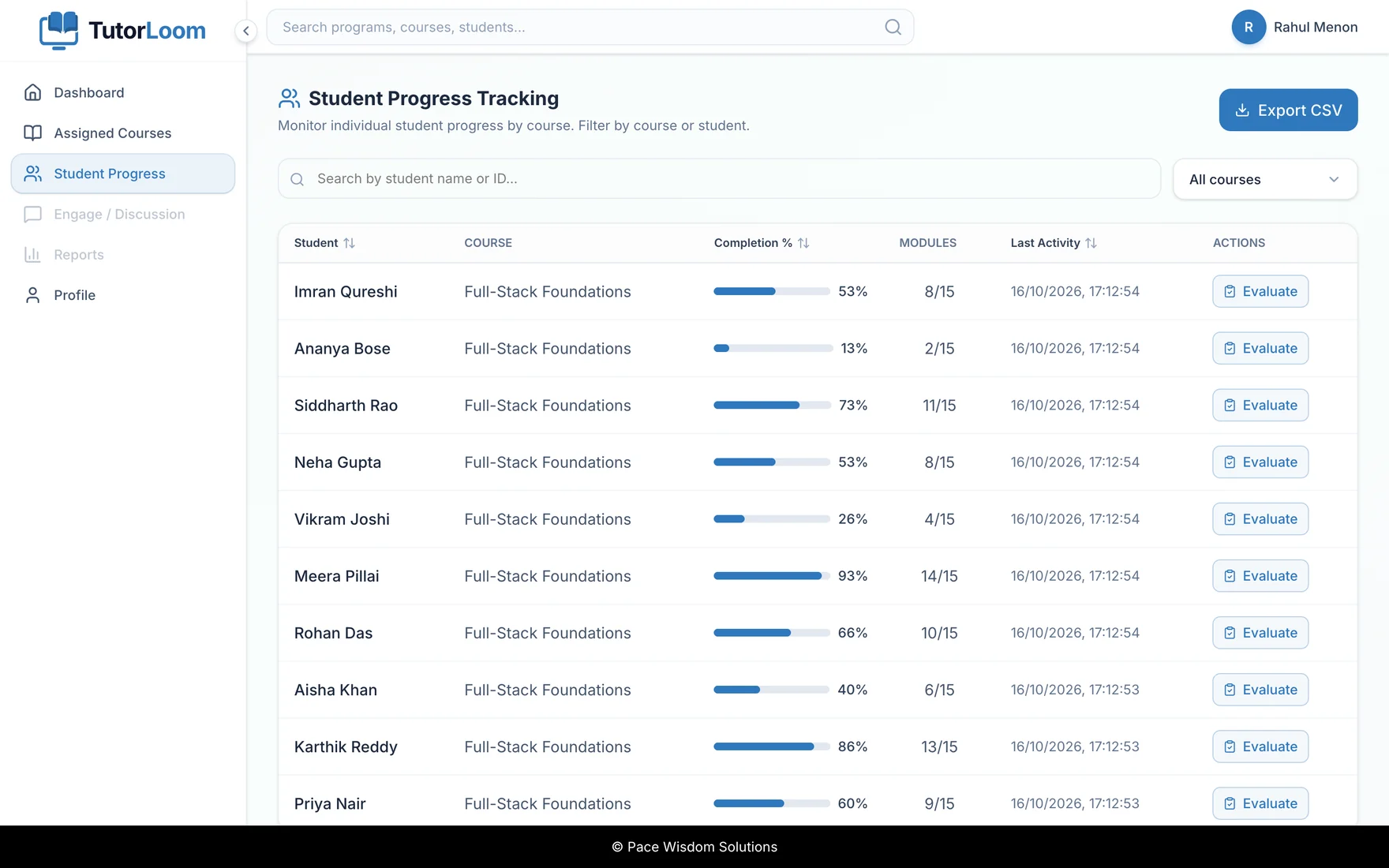Viewport: 1389px width, 868px height.
Task: Click the Engage / Discussion chat icon
Action: (x=32, y=214)
